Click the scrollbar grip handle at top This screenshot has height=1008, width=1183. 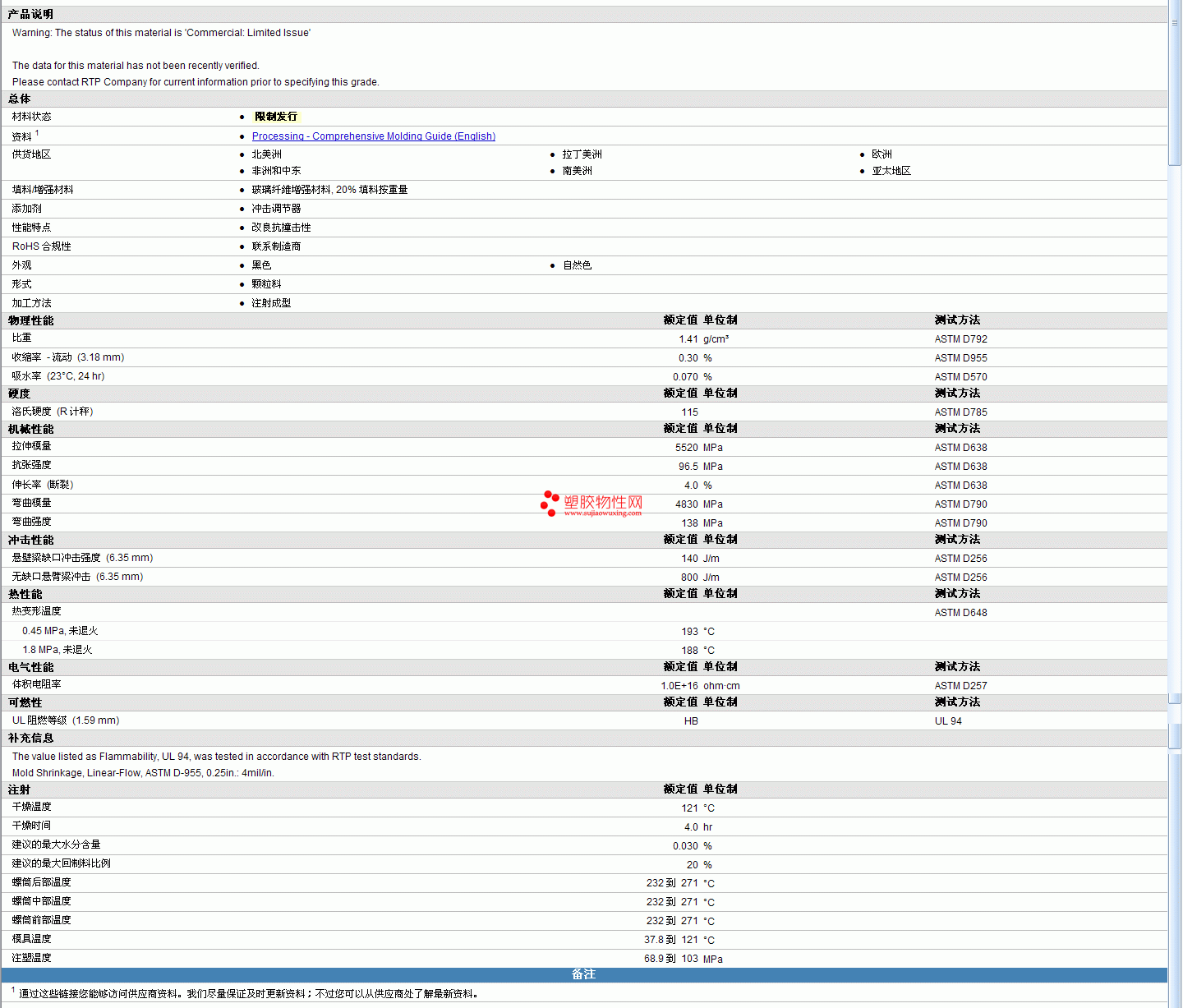1175,23
